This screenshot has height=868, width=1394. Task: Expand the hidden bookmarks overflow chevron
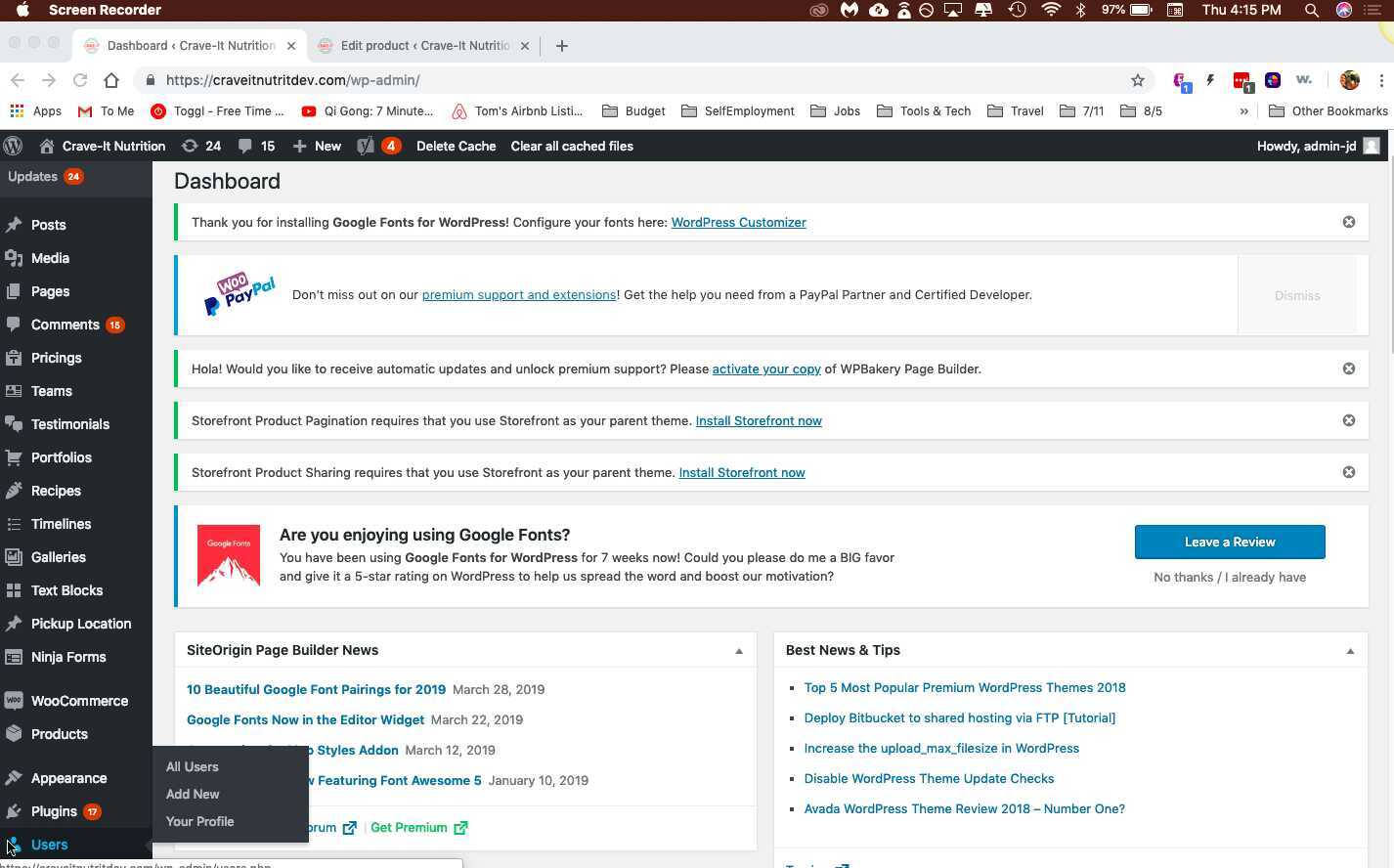pyautogui.click(x=1243, y=111)
